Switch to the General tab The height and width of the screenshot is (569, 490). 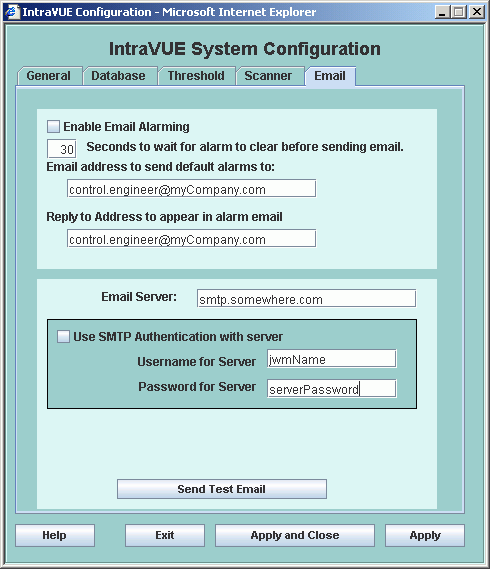(x=49, y=76)
